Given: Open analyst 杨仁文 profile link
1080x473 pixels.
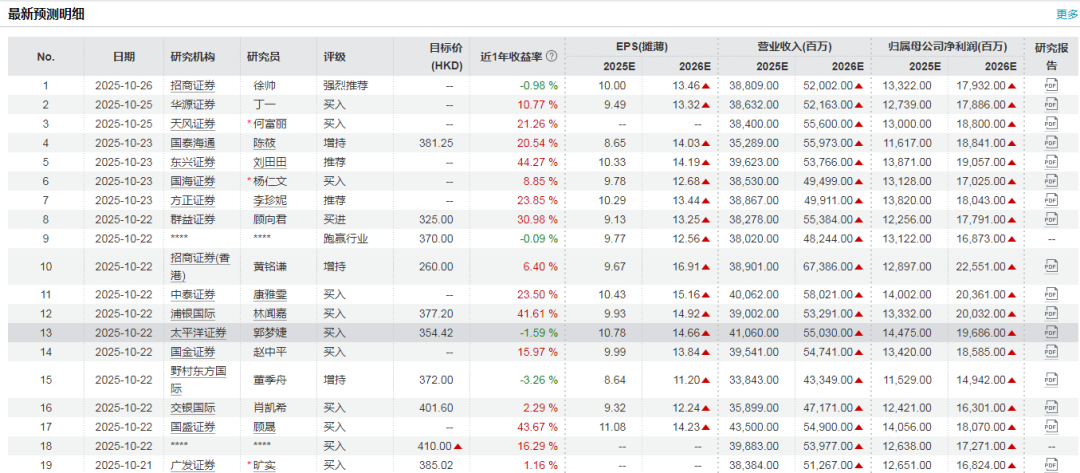Looking at the screenshot, I should (270, 181).
